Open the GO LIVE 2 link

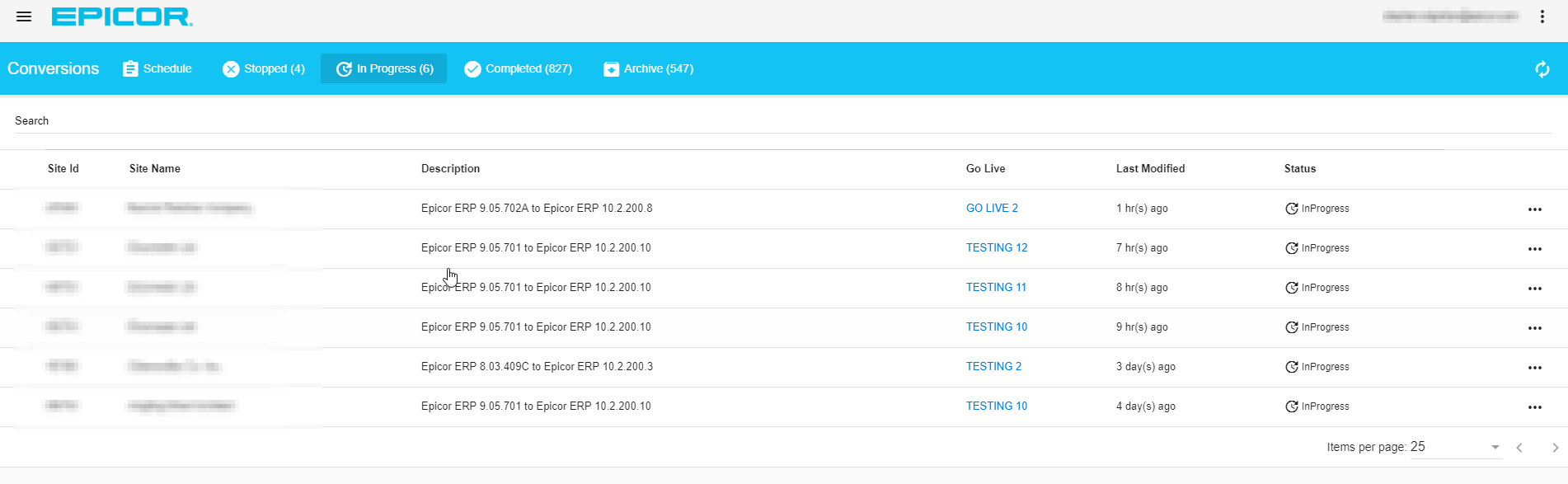pyautogui.click(x=992, y=209)
